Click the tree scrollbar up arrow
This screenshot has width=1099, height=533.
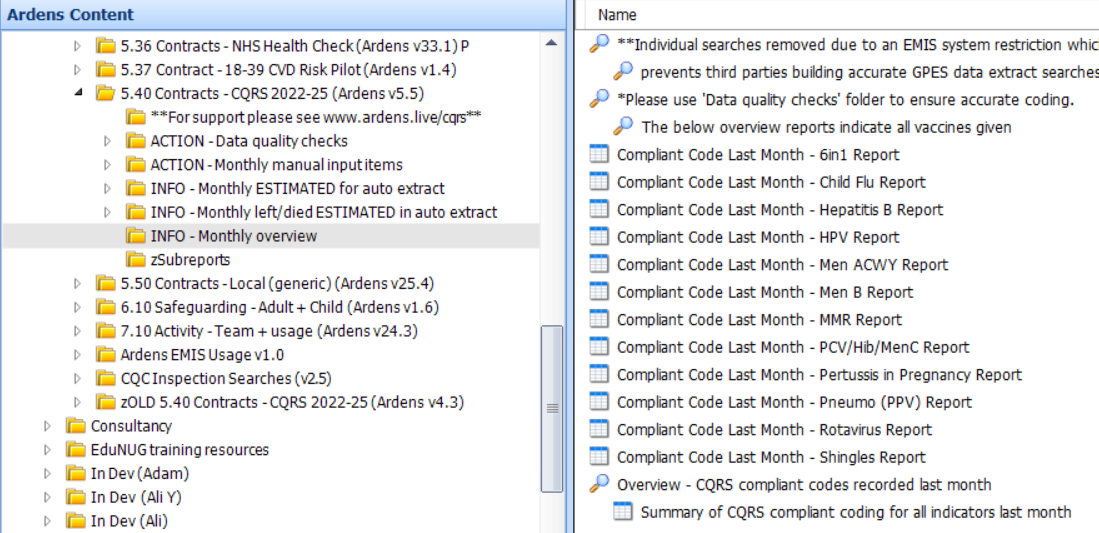coord(552,43)
